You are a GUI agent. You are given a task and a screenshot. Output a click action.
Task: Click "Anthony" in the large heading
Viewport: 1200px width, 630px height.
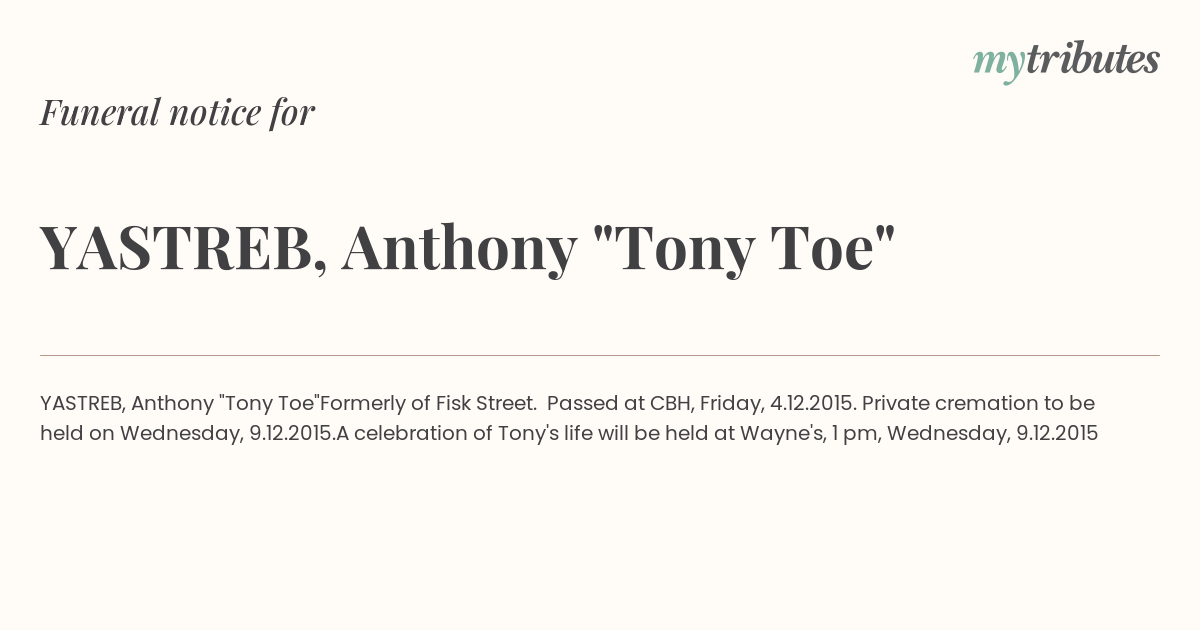(x=459, y=250)
